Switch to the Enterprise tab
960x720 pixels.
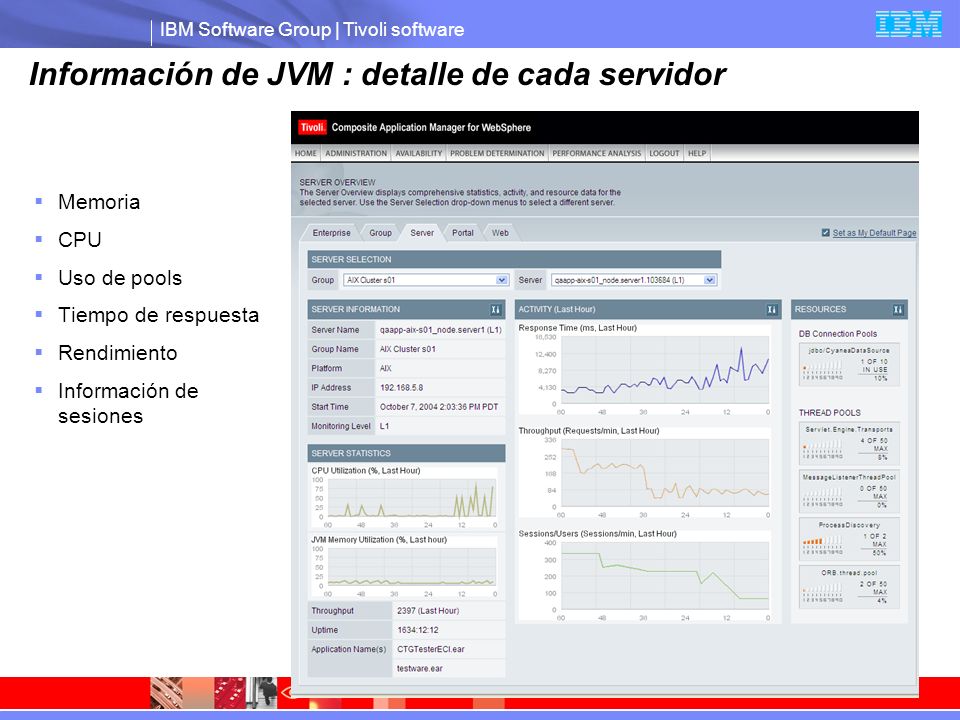pyautogui.click(x=331, y=233)
